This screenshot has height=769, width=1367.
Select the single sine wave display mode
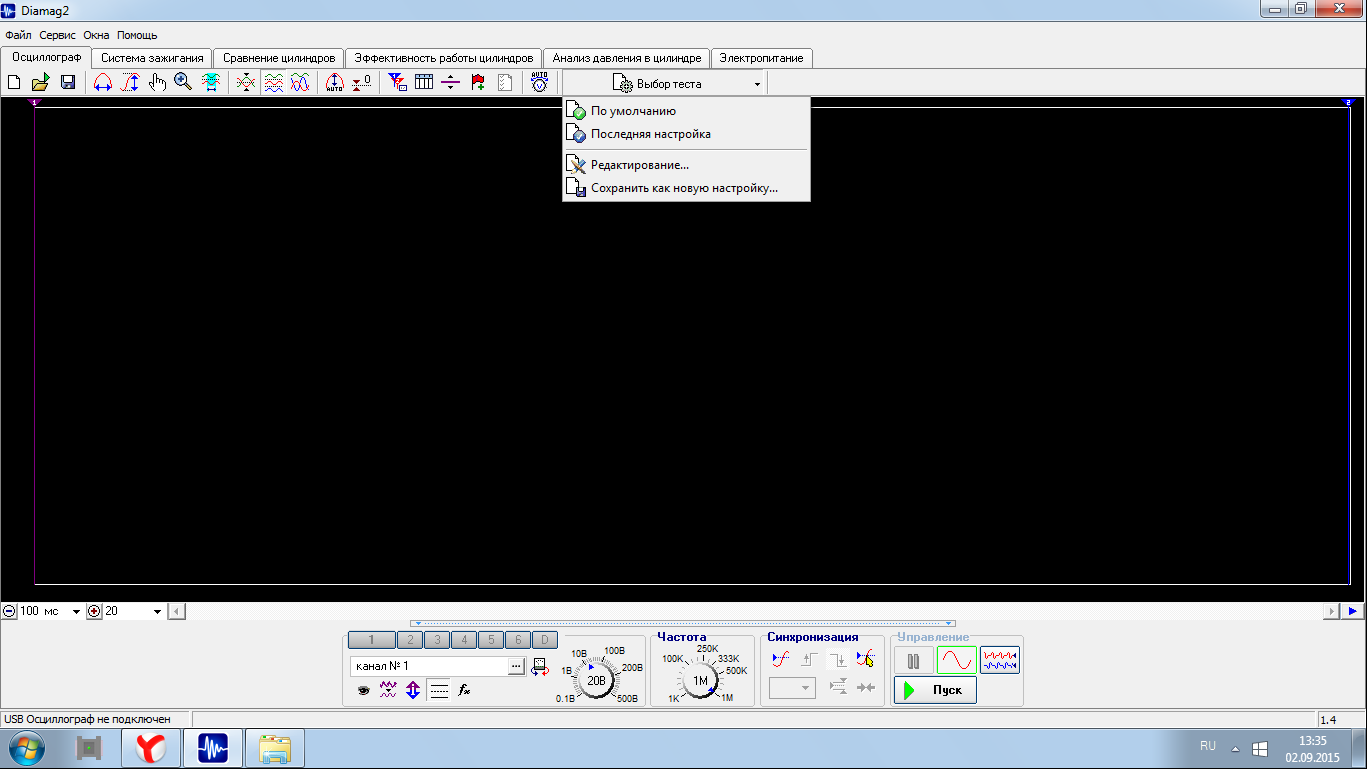(x=957, y=661)
